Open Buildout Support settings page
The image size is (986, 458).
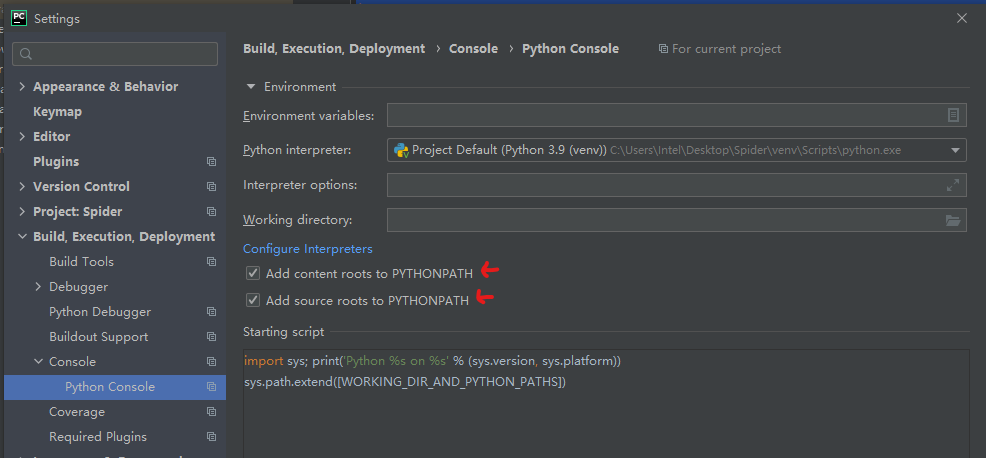(99, 337)
